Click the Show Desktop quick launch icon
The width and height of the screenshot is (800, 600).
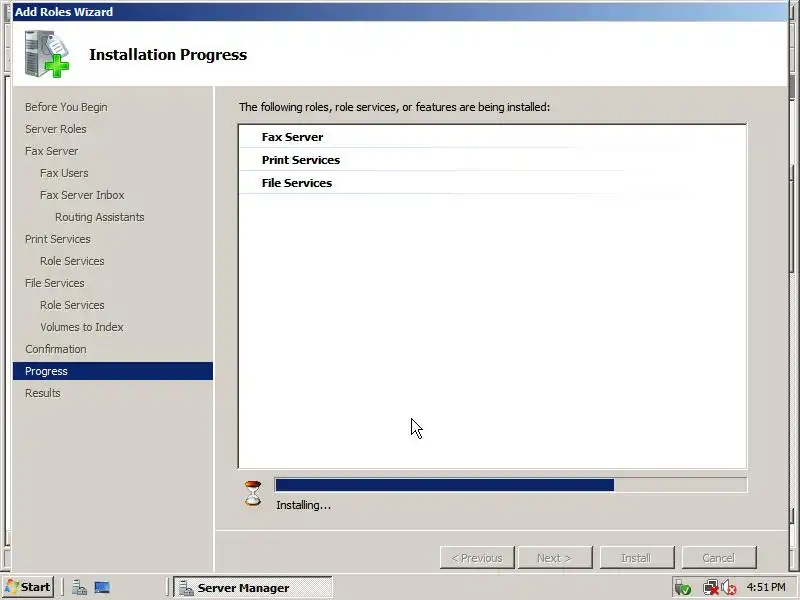(102, 587)
